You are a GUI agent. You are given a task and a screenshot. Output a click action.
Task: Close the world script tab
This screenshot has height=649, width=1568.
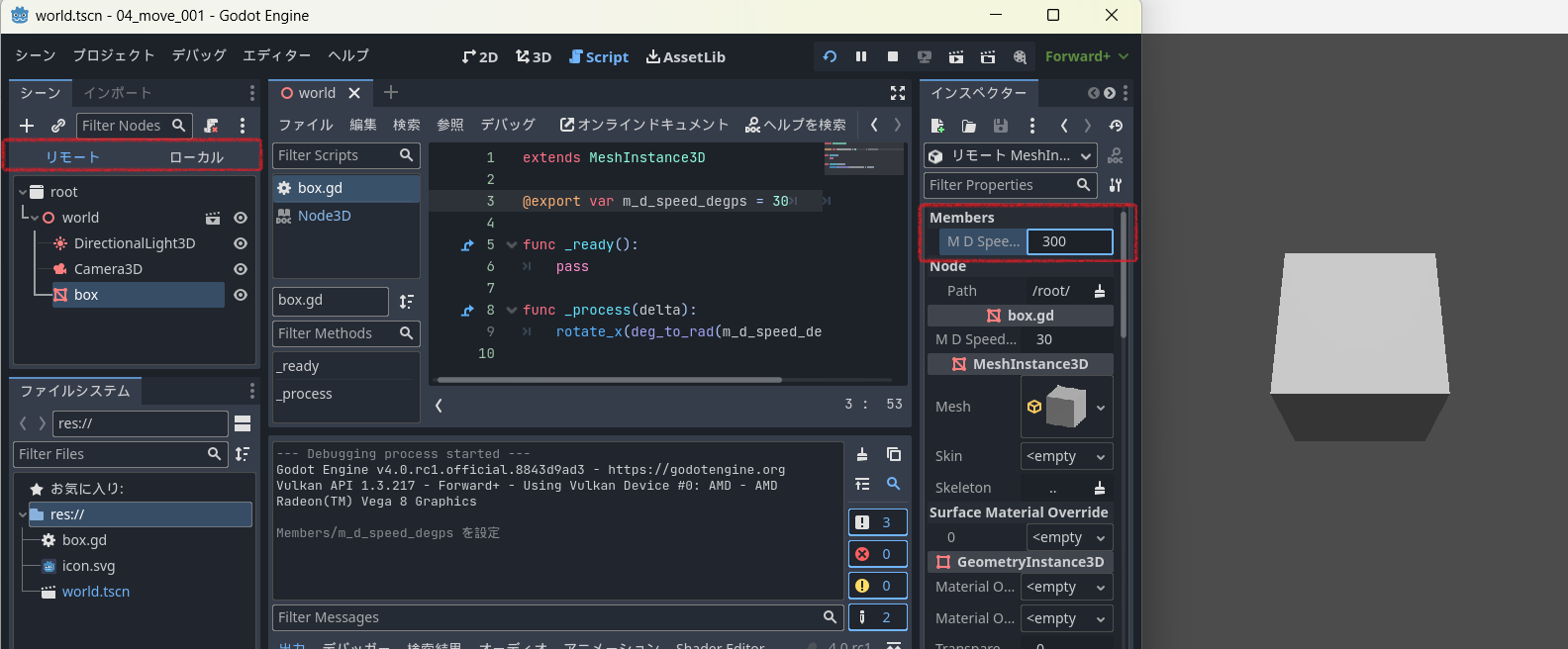(354, 93)
